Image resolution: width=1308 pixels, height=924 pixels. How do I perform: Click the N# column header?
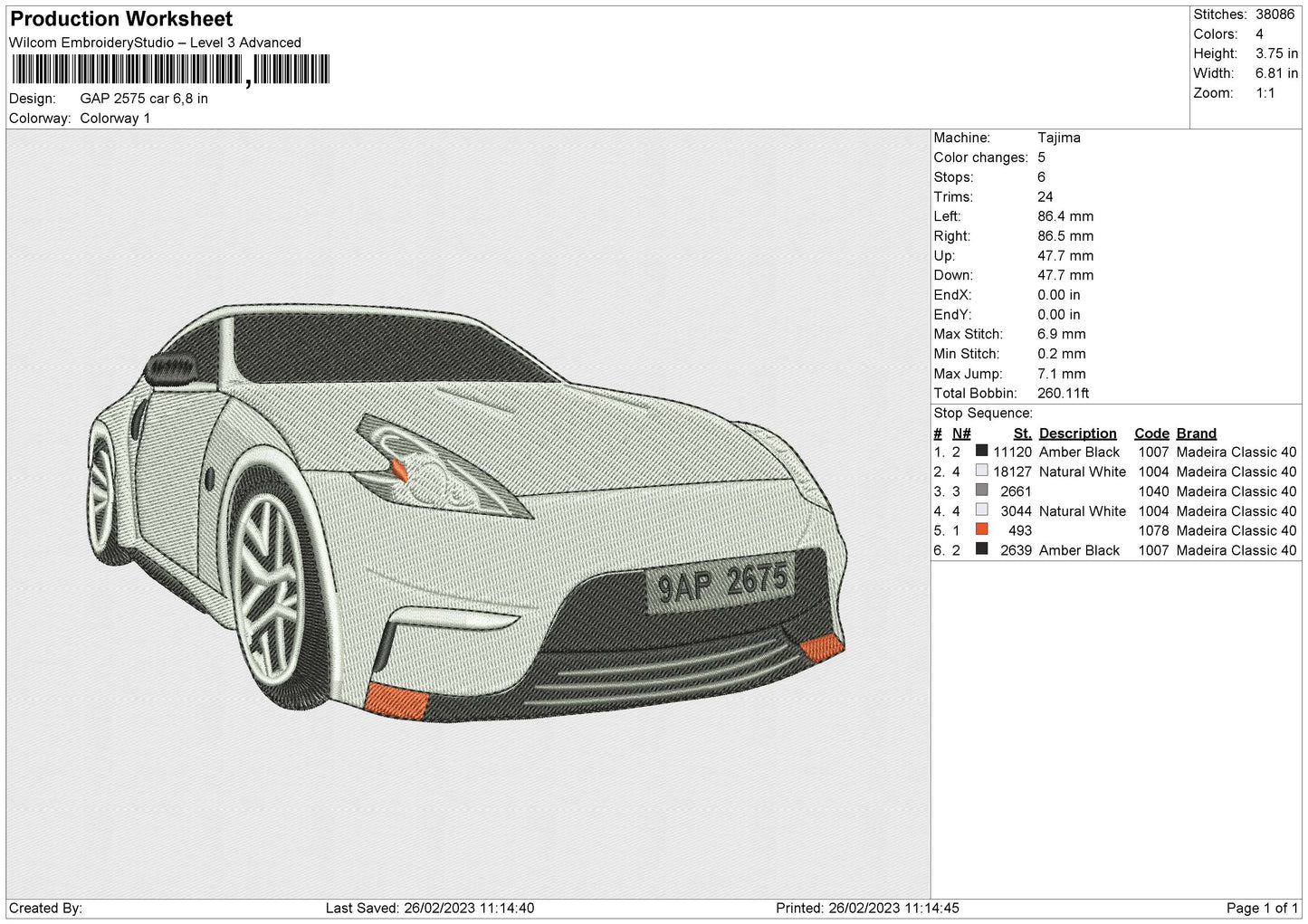(x=961, y=433)
